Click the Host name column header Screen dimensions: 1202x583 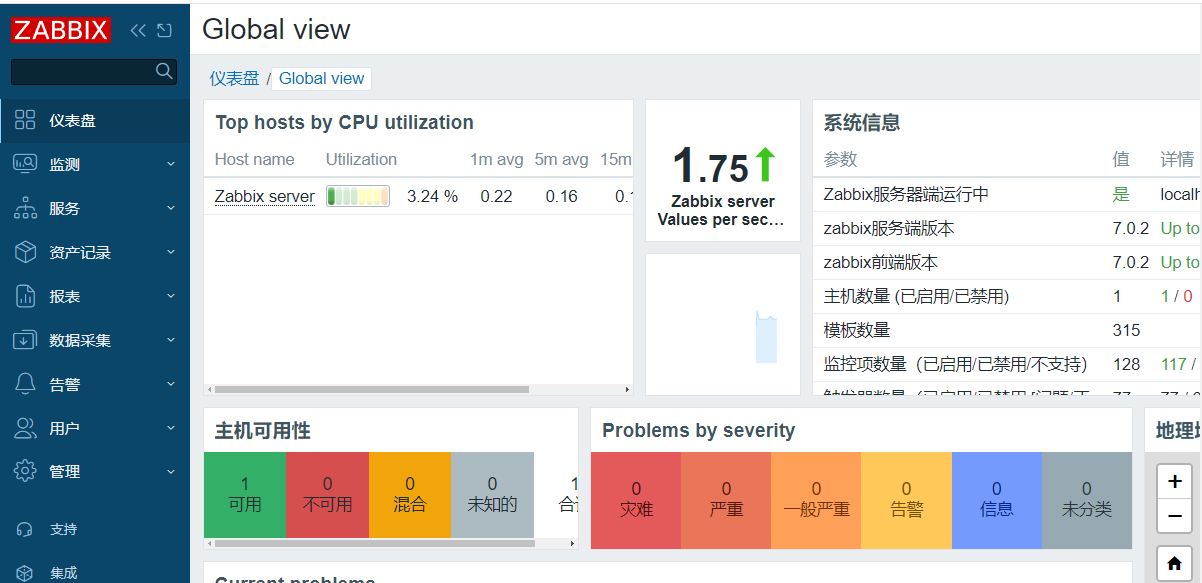pos(255,159)
